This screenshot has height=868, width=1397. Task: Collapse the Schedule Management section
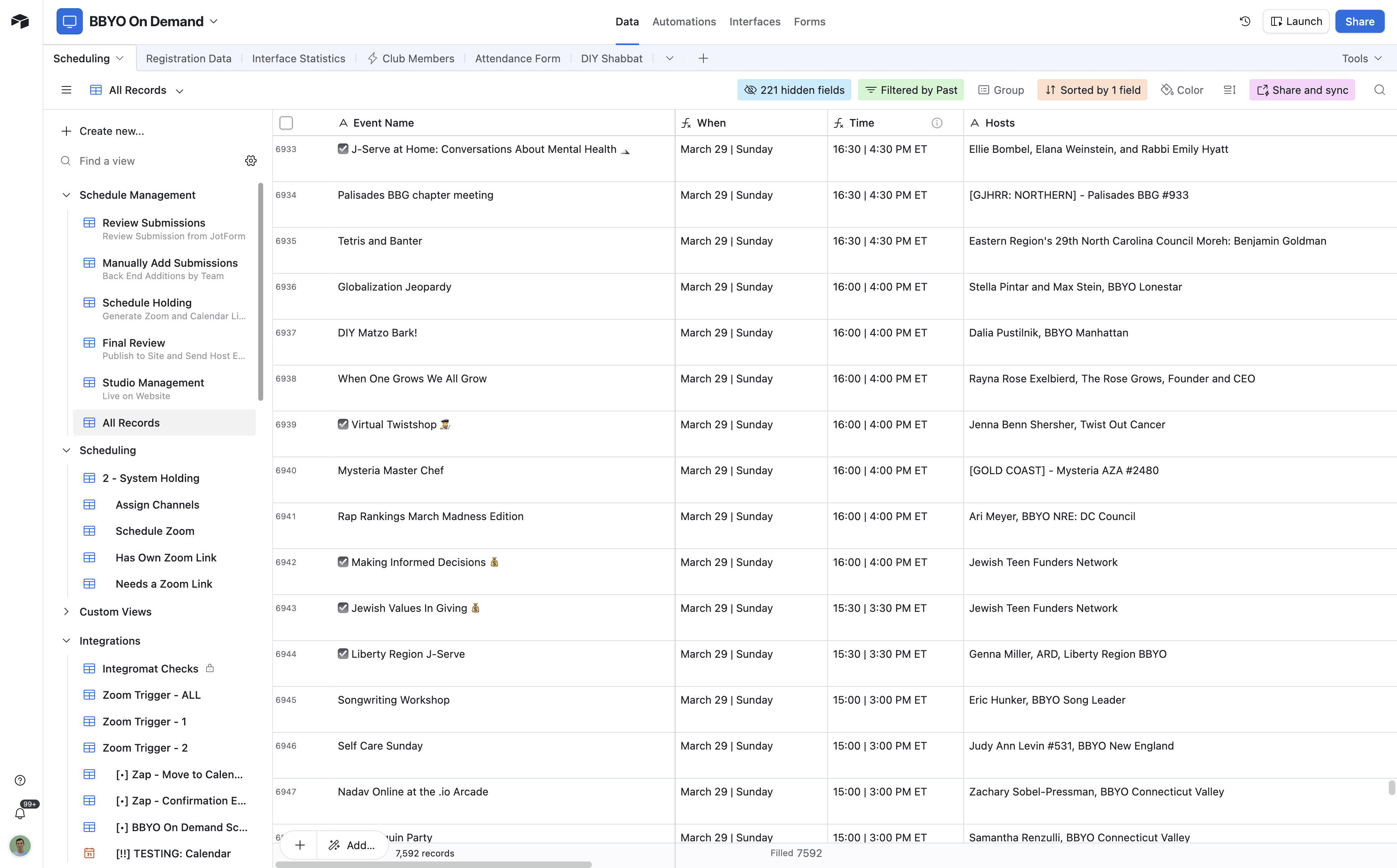(x=66, y=195)
